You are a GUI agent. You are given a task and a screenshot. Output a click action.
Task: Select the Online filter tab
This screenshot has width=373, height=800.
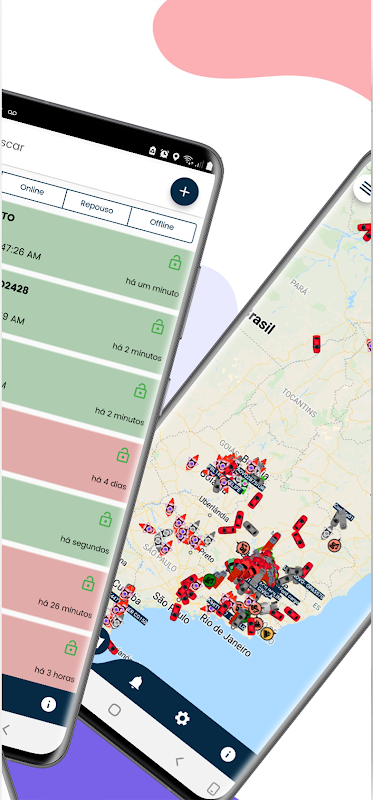point(33,188)
